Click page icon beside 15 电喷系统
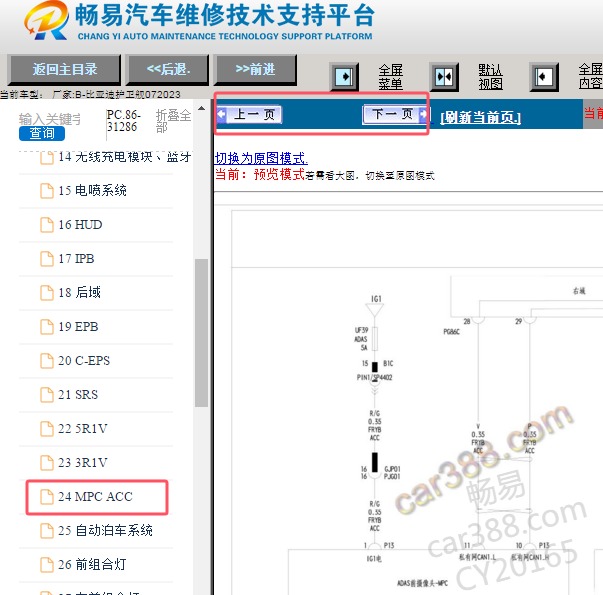This screenshot has width=603, height=595. click(x=47, y=191)
